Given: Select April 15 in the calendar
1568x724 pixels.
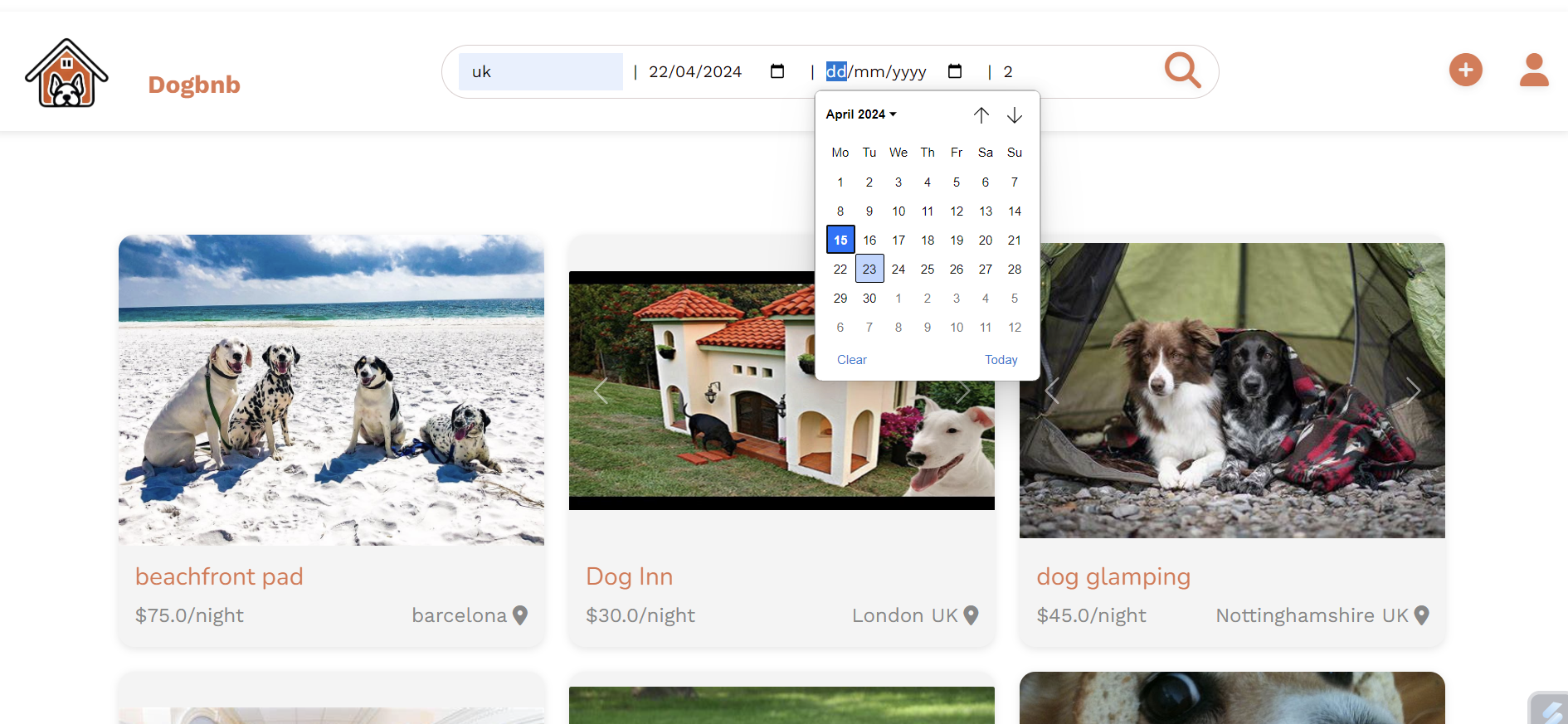Looking at the screenshot, I should pyautogui.click(x=840, y=240).
